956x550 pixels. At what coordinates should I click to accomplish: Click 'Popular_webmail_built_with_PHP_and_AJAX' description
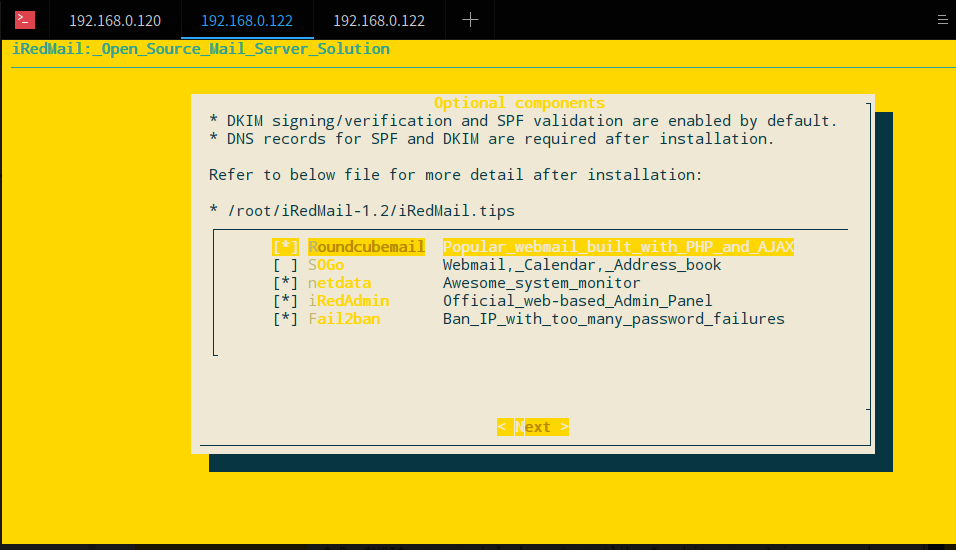pyautogui.click(x=618, y=247)
